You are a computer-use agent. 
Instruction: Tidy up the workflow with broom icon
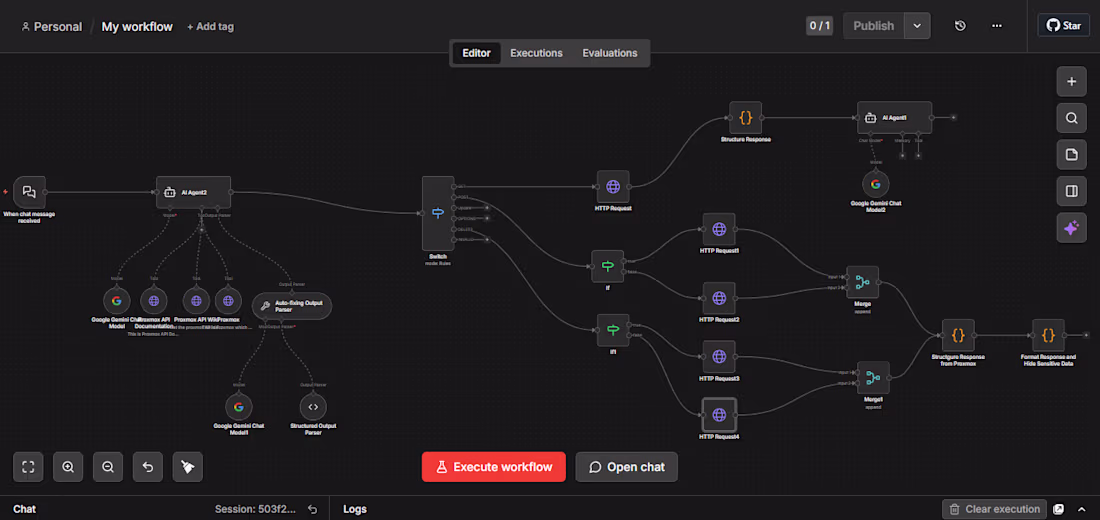tap(187, 467)
